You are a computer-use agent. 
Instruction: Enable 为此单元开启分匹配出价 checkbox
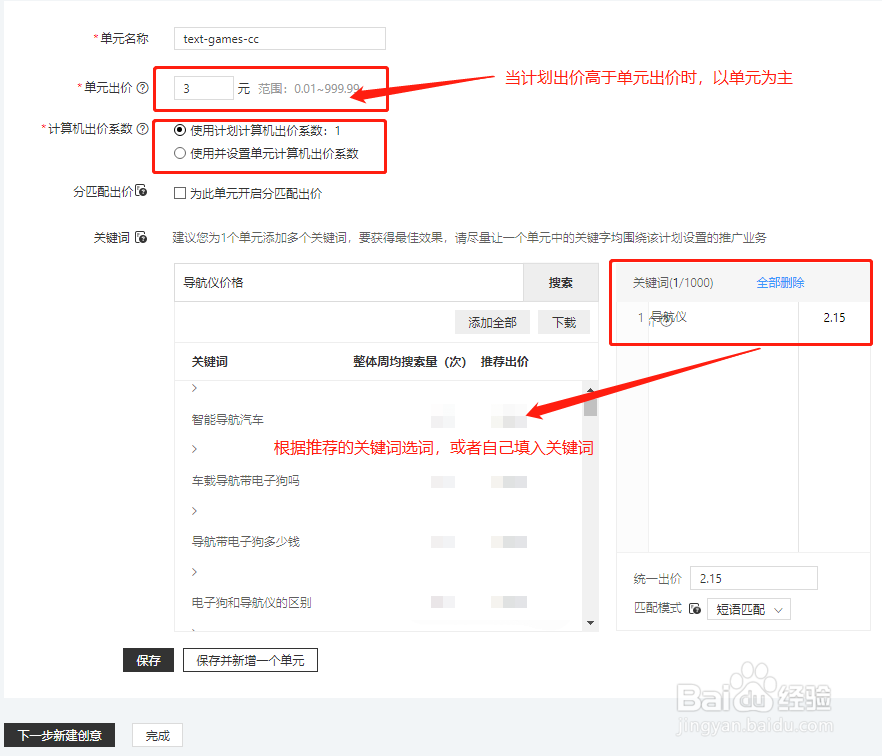tap(181, 192)
